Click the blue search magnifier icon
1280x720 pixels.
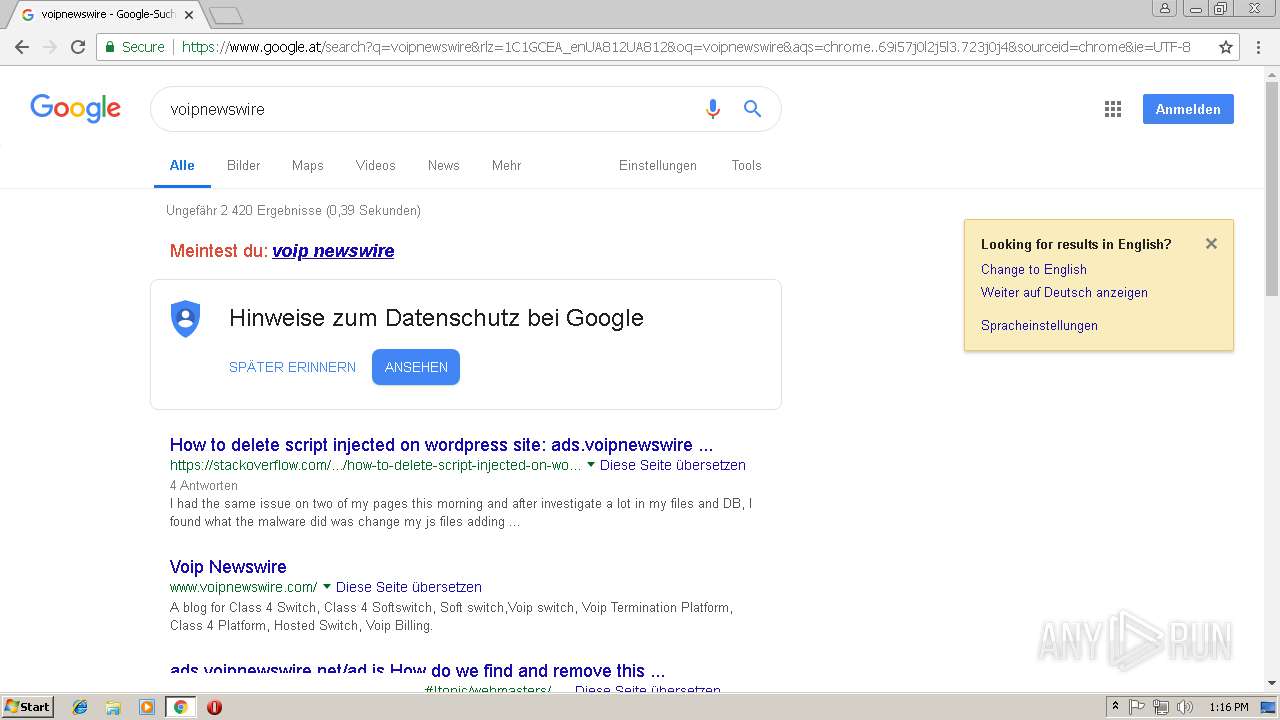(752, 109)
